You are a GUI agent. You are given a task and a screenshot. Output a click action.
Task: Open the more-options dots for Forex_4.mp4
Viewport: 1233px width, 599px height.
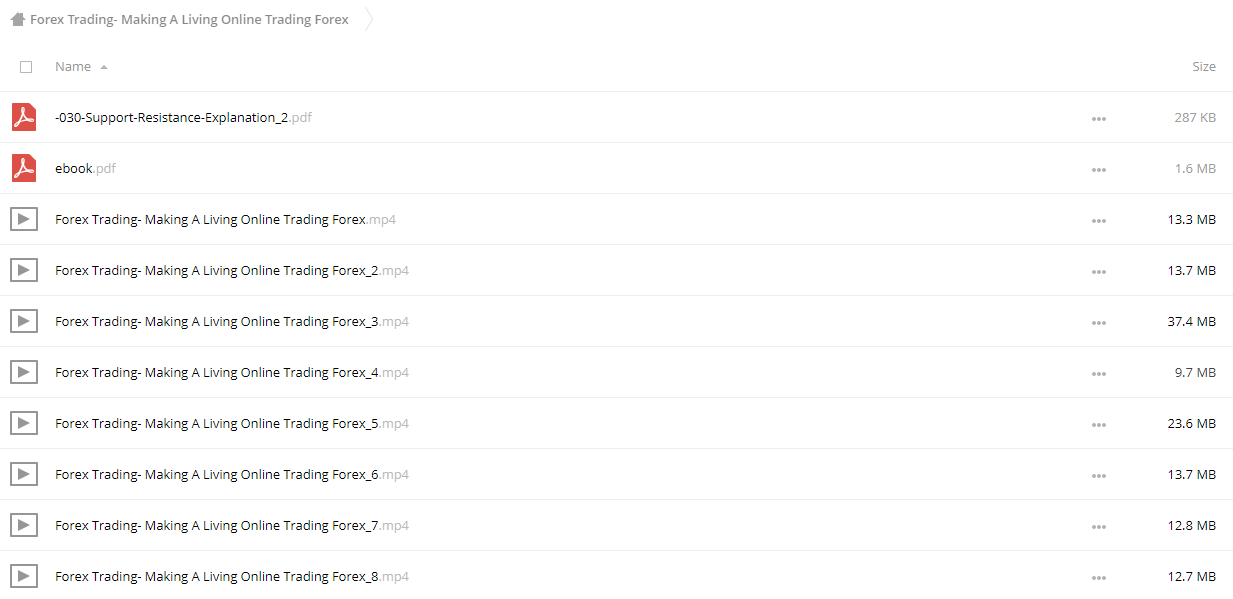[1099, 373]
